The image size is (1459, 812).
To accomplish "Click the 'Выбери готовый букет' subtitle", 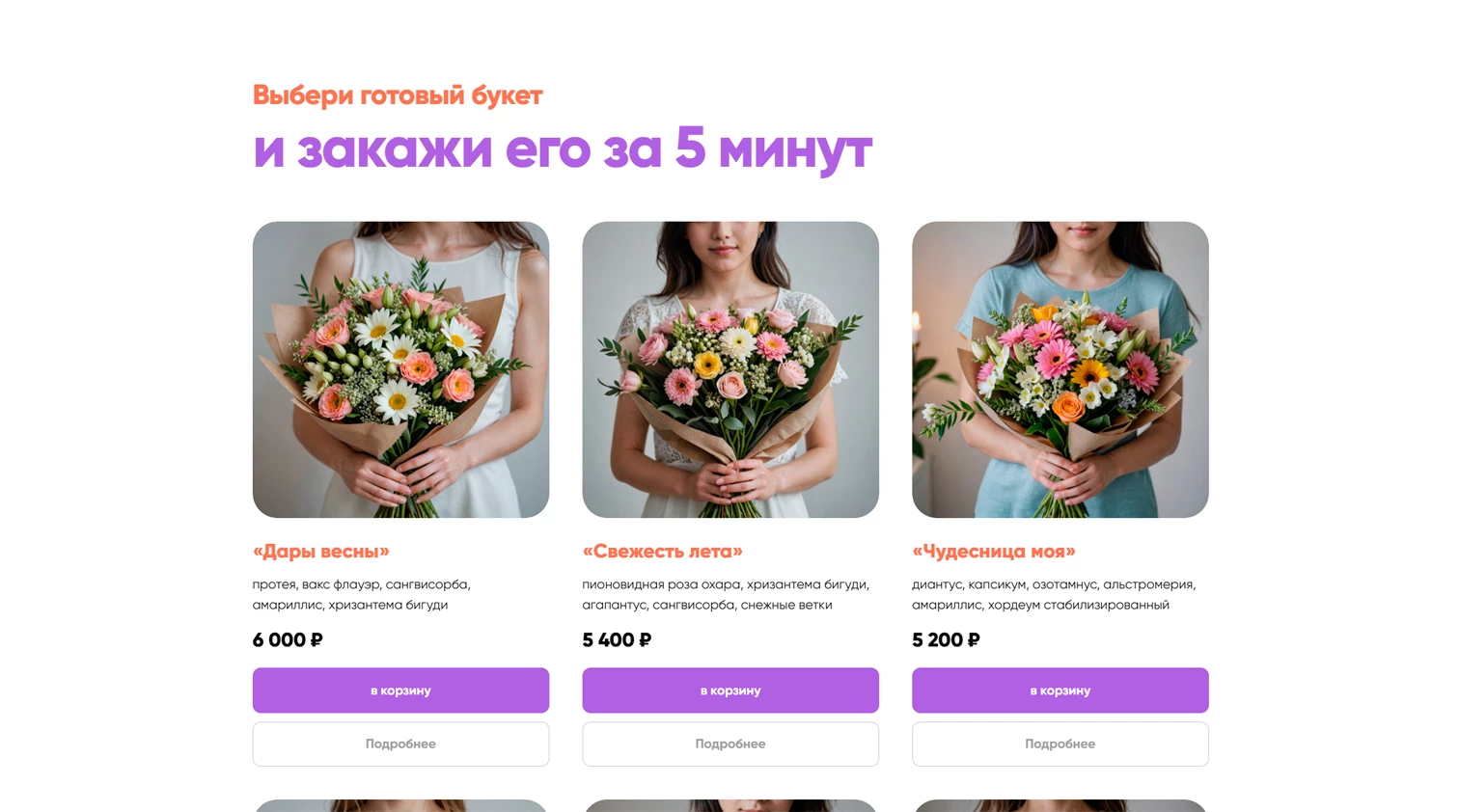I will [398, 95].
